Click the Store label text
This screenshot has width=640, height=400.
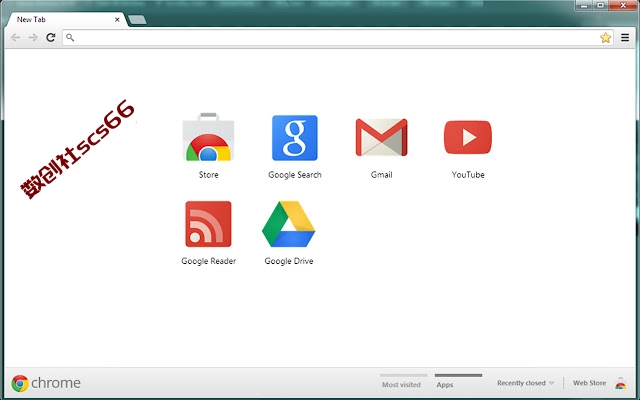tap(209, 175)
